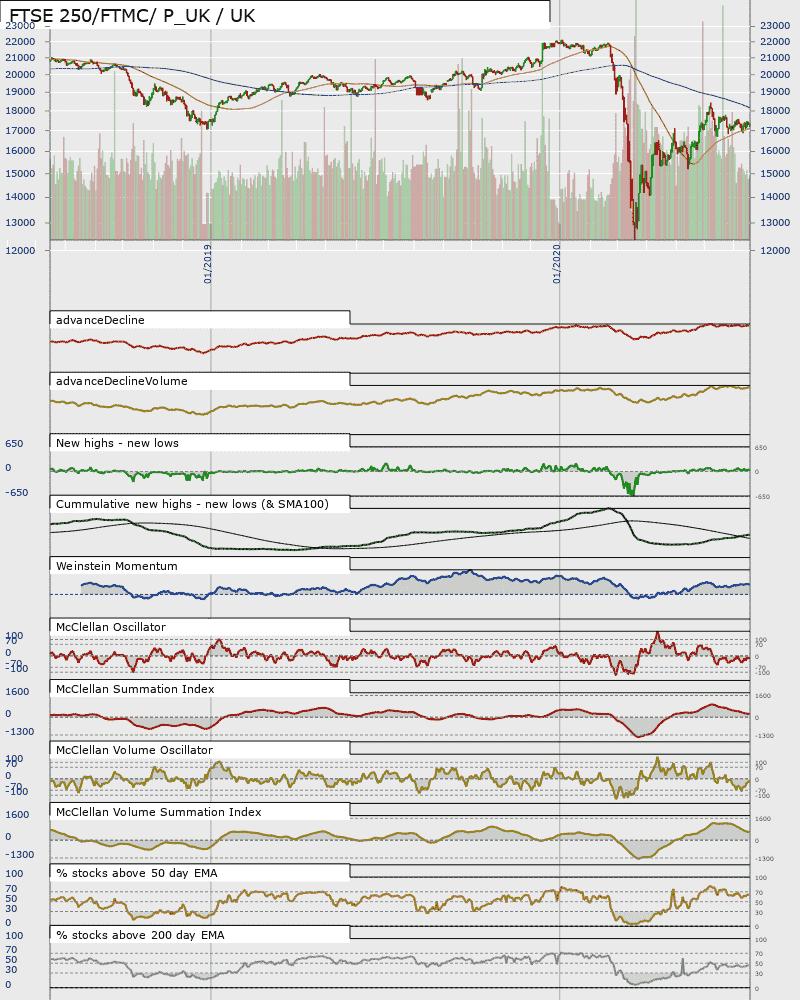Click 13000 on the right price axis
This screenshot has height=1000, width=800.
coord(775,223)
